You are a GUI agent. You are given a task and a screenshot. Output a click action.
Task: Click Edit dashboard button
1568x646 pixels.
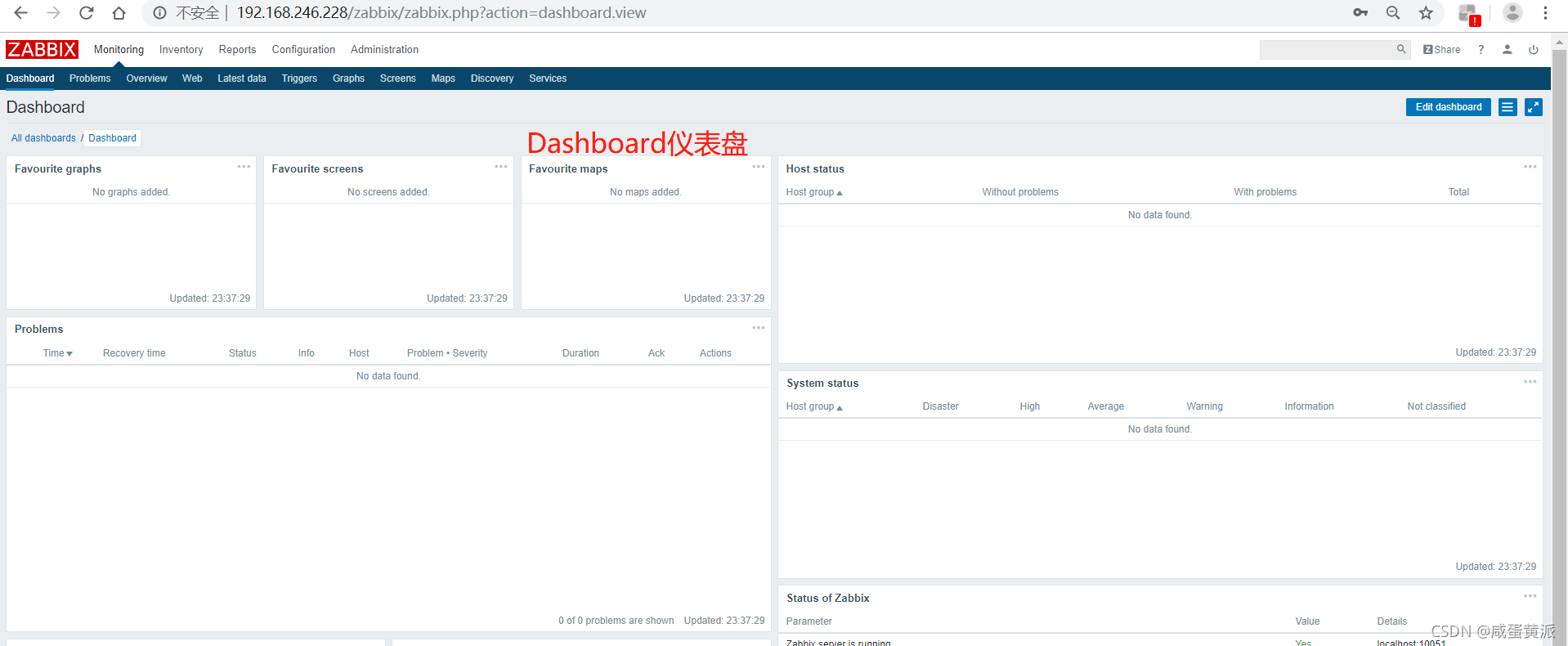click(x=1448, y=107)
